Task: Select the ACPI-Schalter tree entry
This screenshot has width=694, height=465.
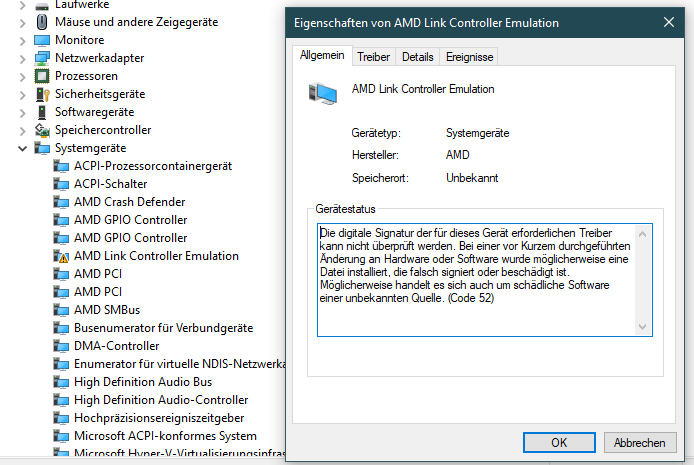Action: click(111, 184)
